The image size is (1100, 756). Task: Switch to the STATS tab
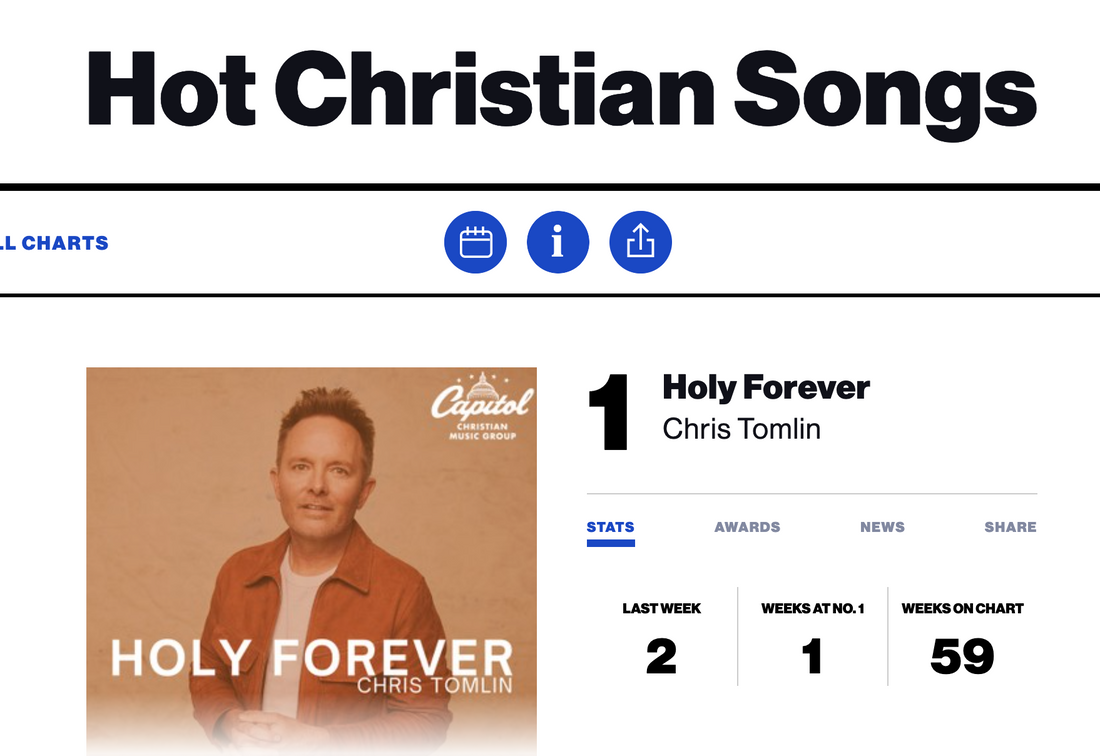[x=610, y=527]
